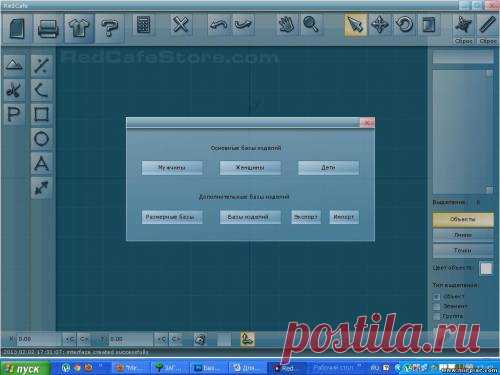Choose the rotate tool in toolbar

pyautogui.click(x=404, y=25)
